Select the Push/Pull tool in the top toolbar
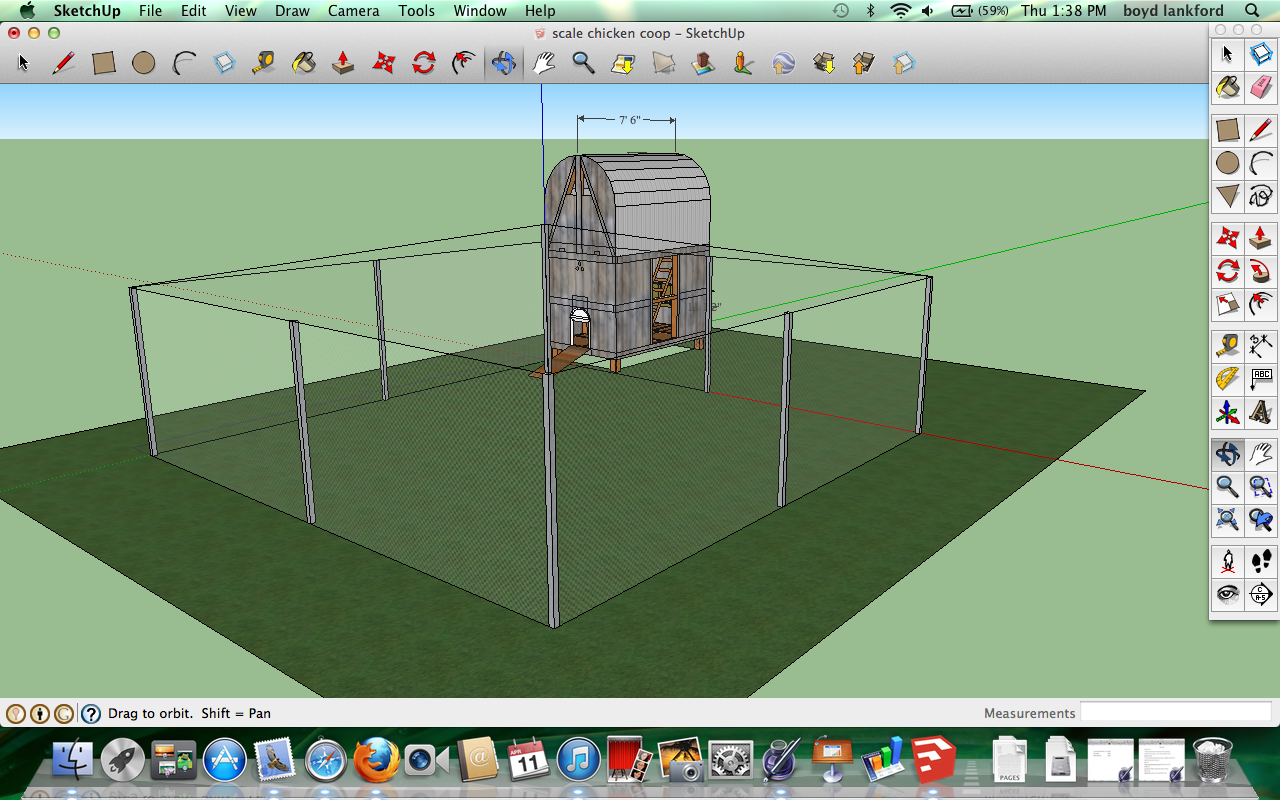This screenshot has height=800, width=1280. pyautogui.click(x=342, y=63)
